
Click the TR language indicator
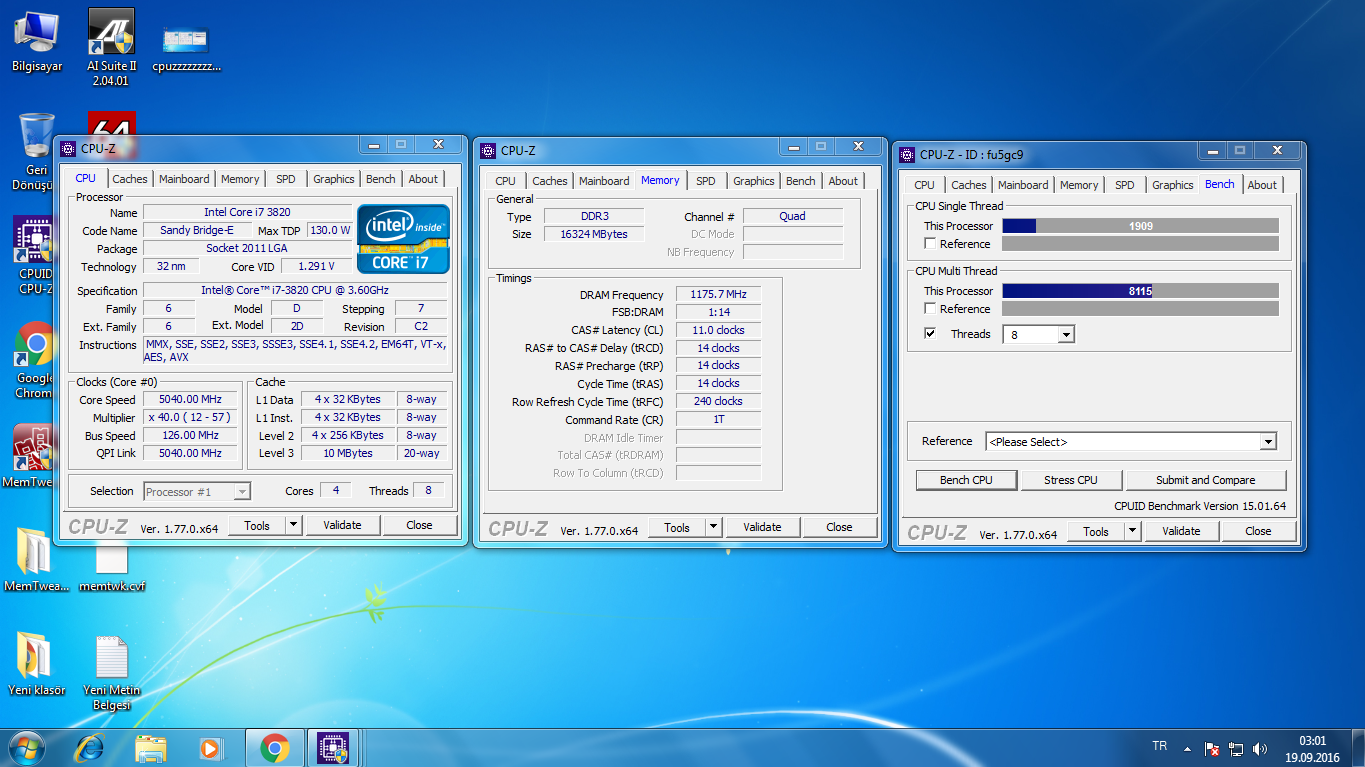pos(1160,746)
